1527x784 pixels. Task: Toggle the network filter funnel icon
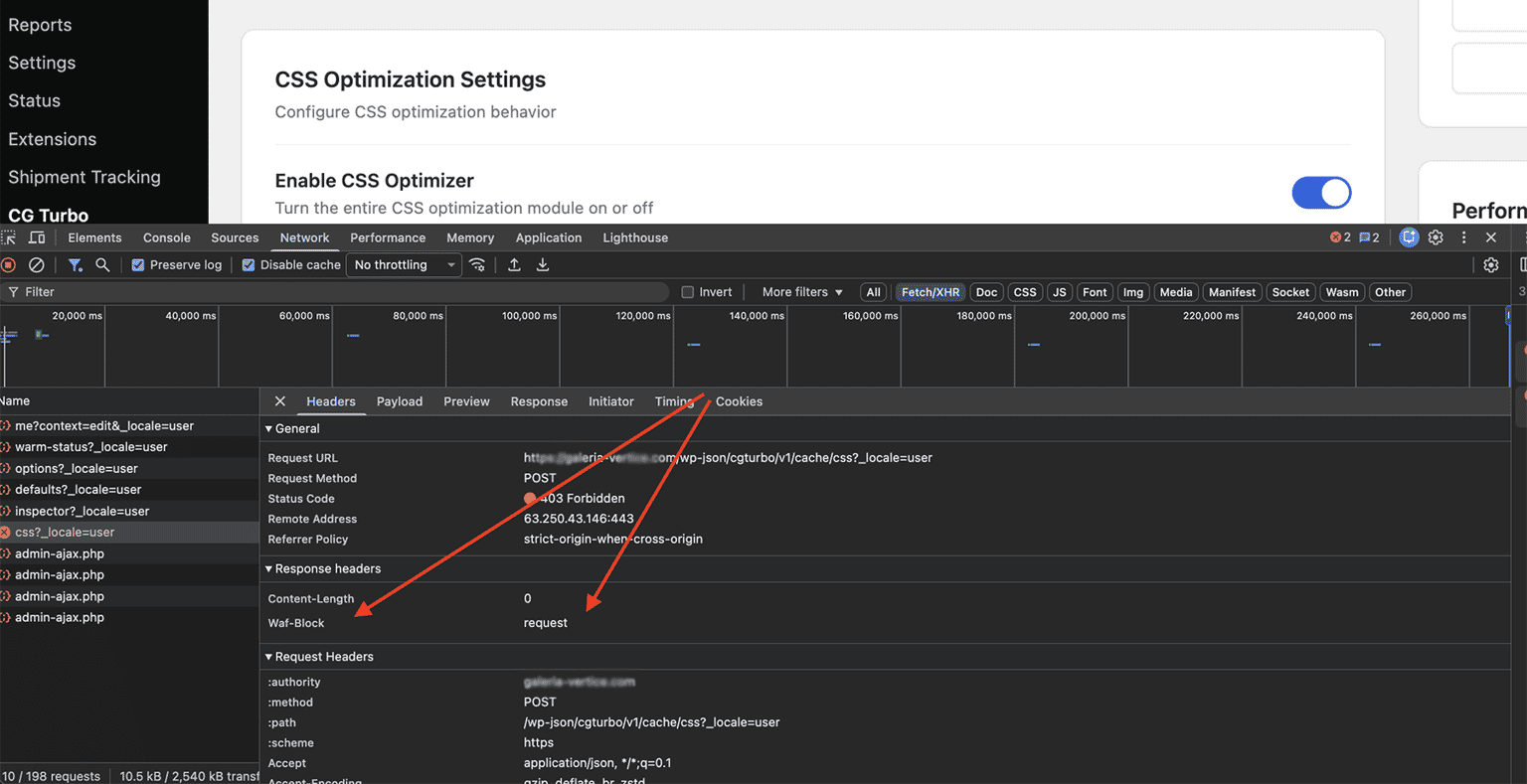click(x=75, y=265)
